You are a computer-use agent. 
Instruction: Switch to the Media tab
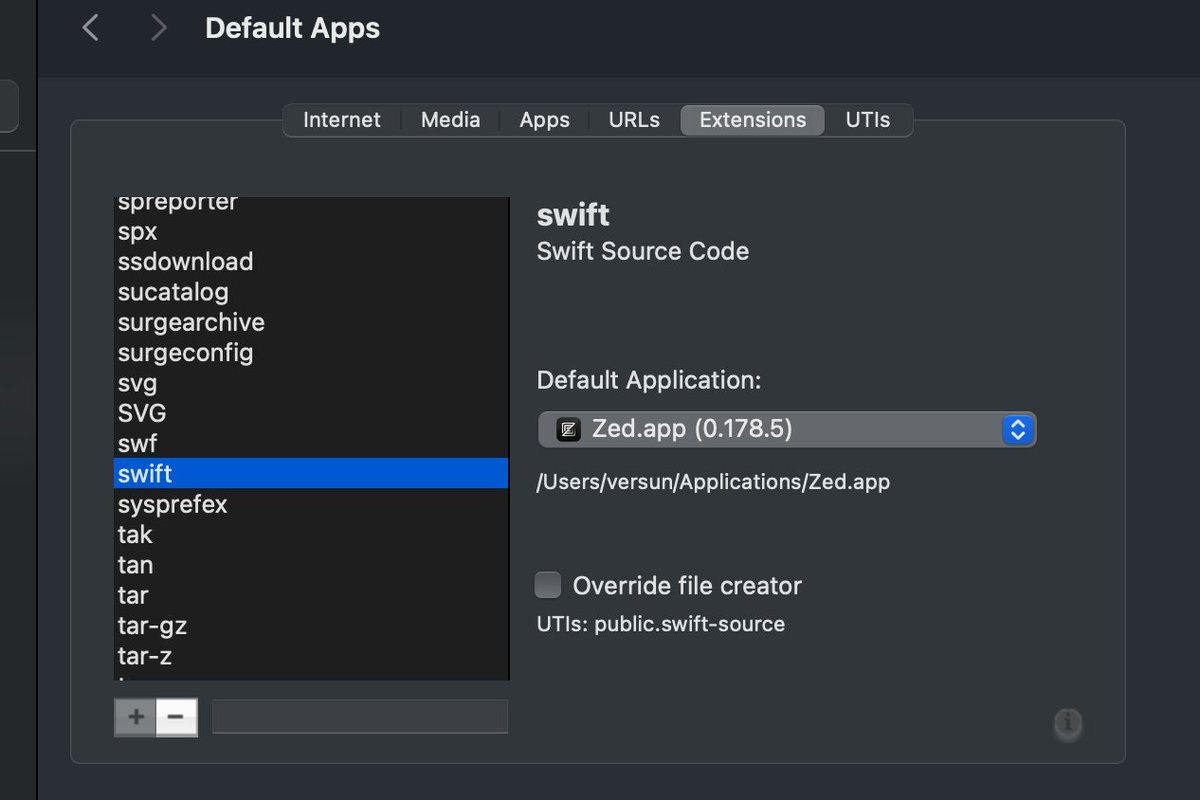point(450,120)
